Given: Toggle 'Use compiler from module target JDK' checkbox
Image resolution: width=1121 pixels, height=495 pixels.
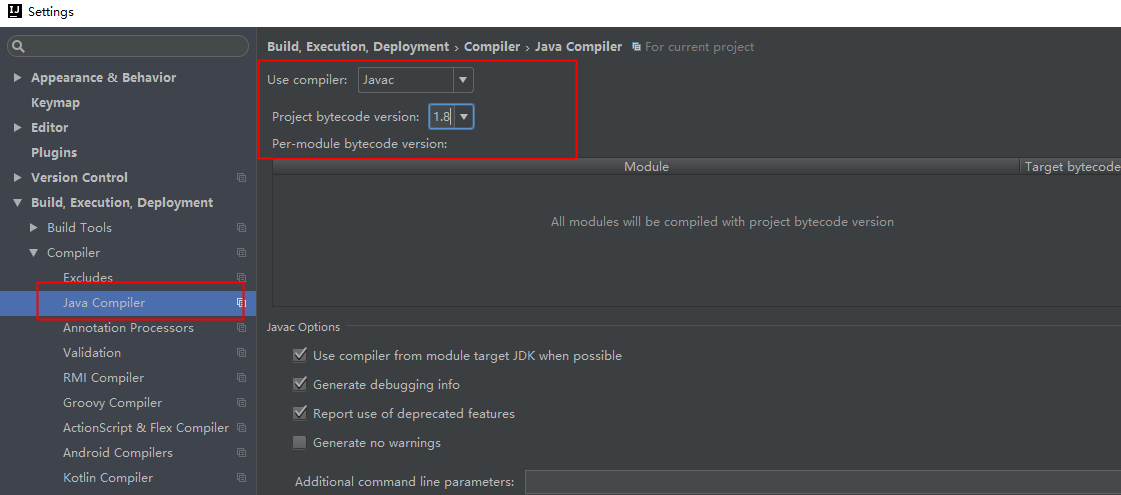Looking at the screenshot, I should (300, 355).
